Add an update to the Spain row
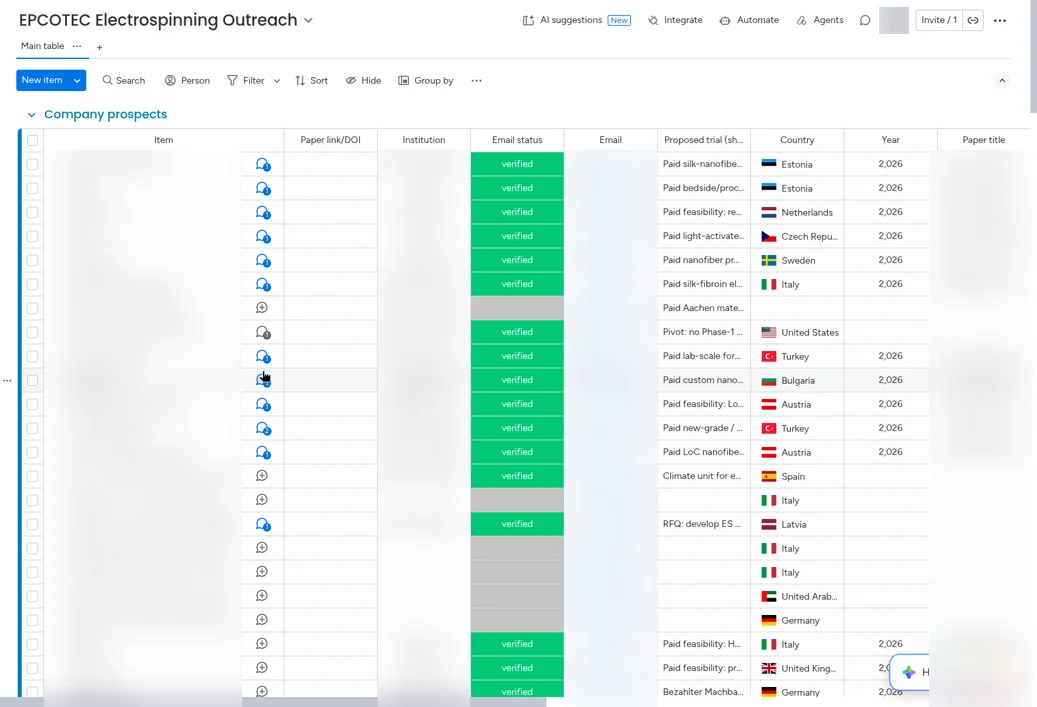 click(x=262, y=476)
